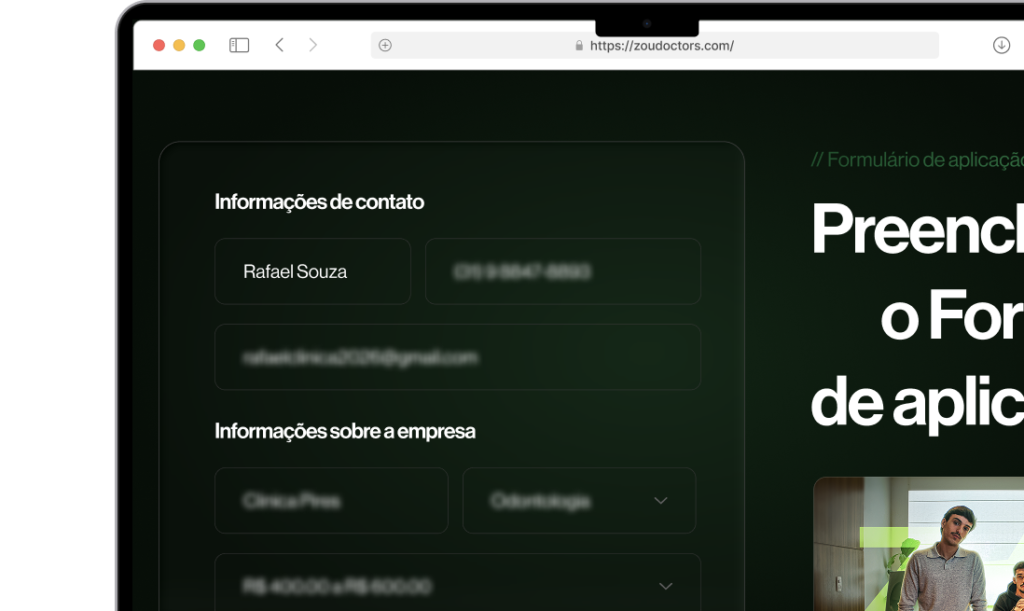The height and width of the screenshot is (611, 1024).
Task: Toggle the Safari sidebar panel icon
Action: coord(239,45)
